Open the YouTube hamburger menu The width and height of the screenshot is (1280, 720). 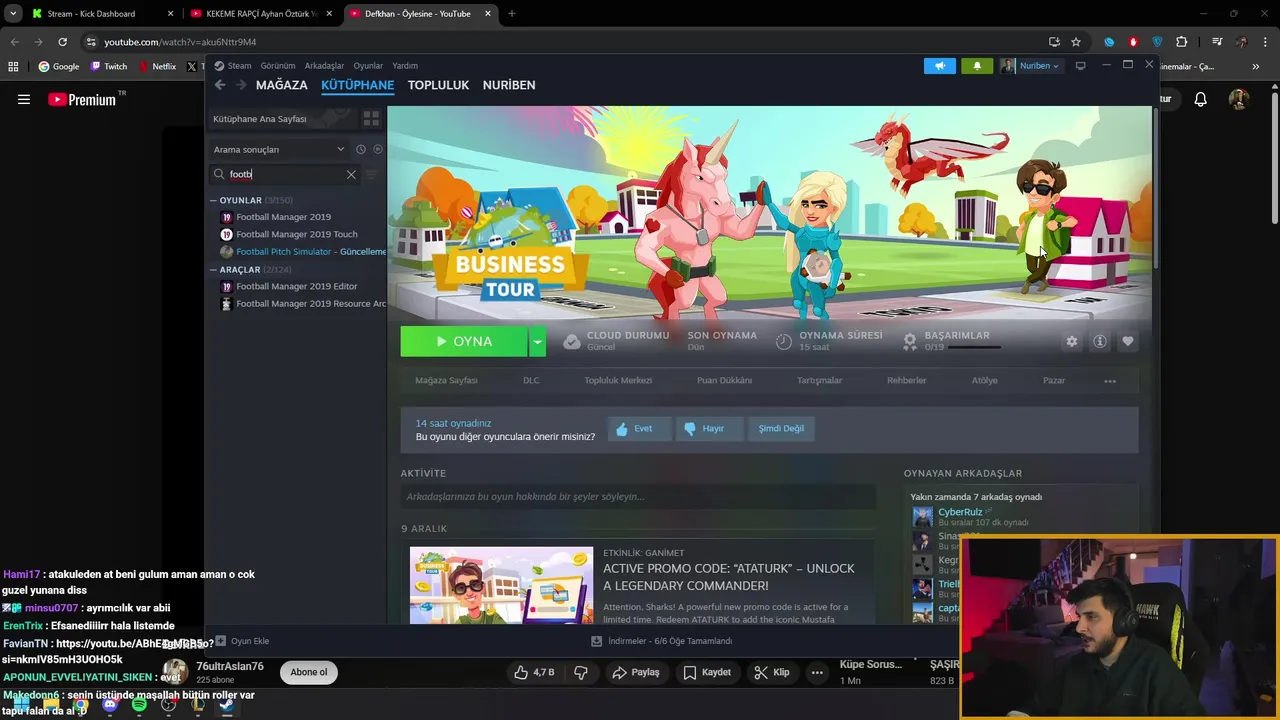click(x=24, y=99)
